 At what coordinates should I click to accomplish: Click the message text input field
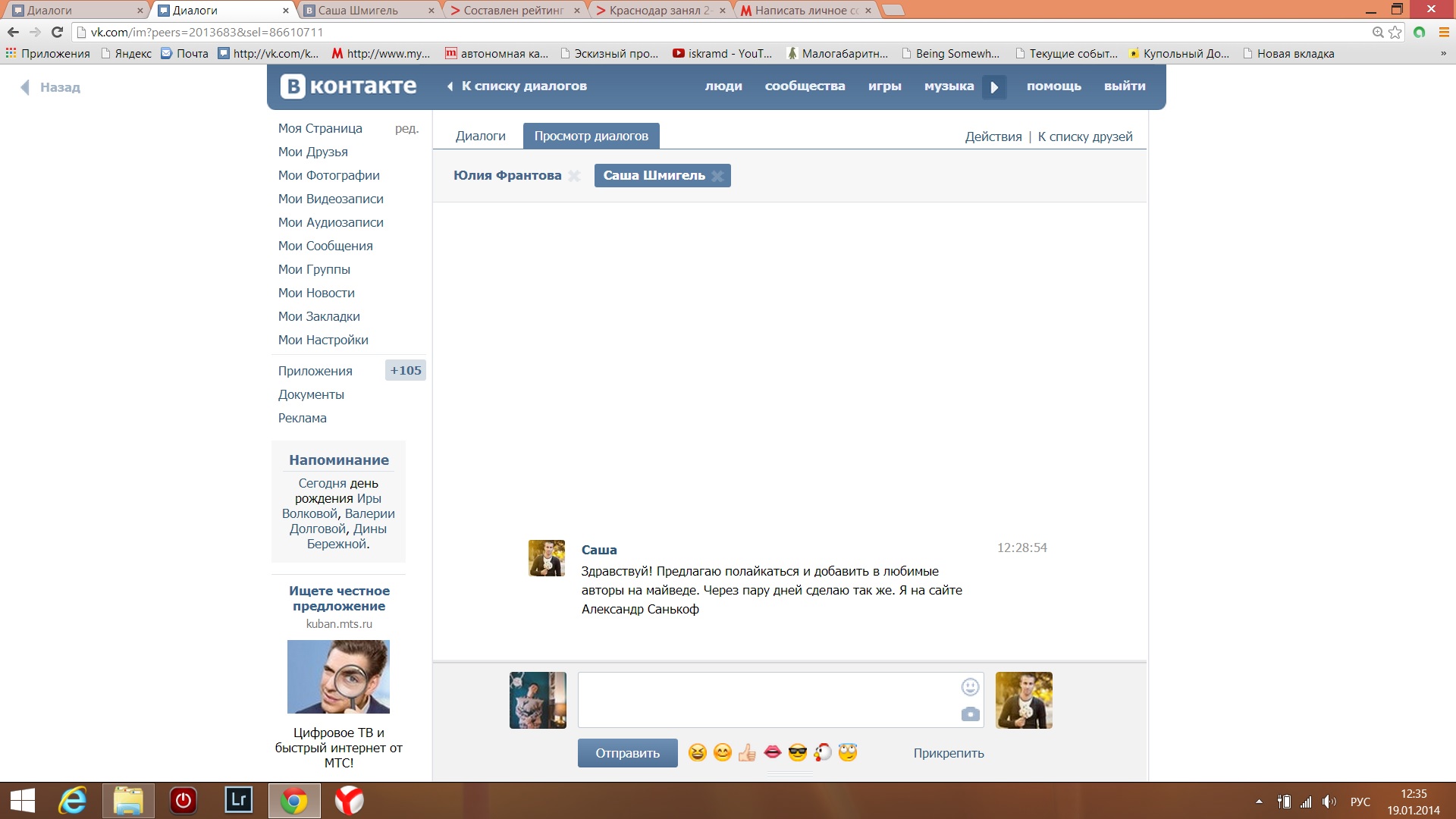(x=766, y=699)
